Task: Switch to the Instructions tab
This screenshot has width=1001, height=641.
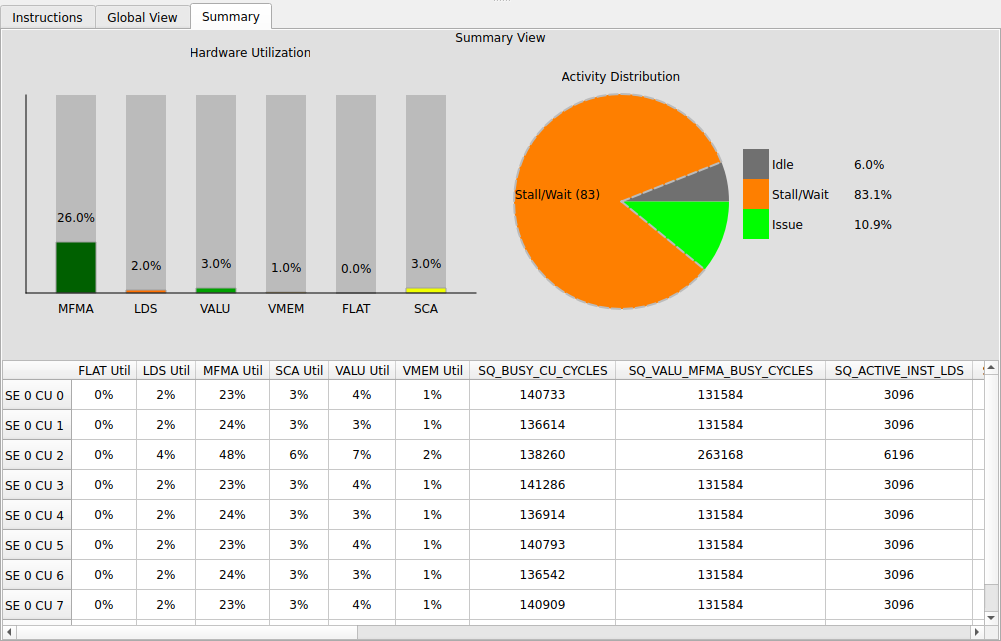Action: [x=48, y=17]
